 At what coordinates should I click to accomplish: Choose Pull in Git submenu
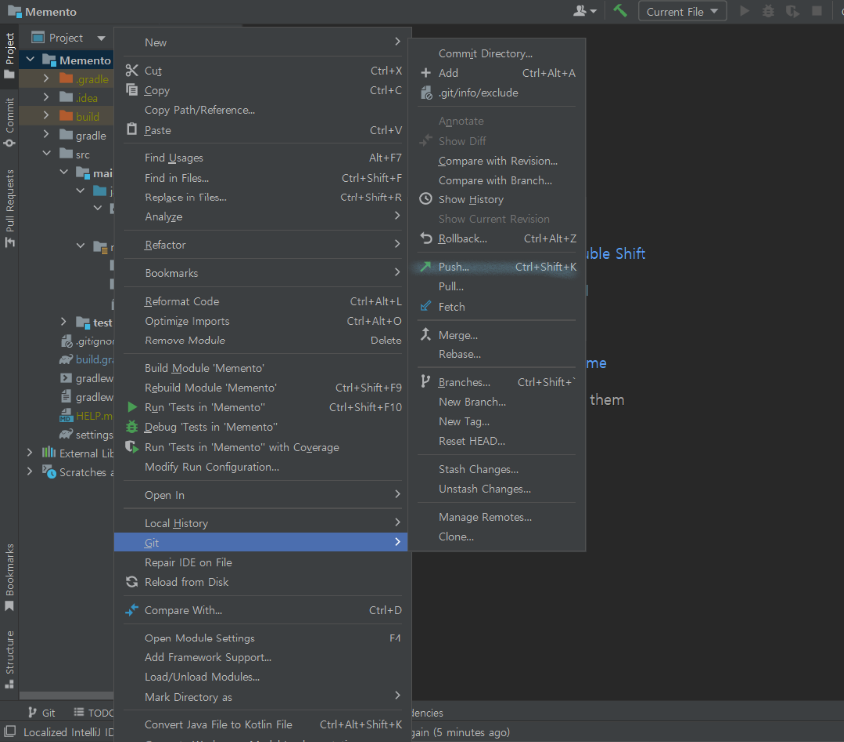[x=497, y=286]
